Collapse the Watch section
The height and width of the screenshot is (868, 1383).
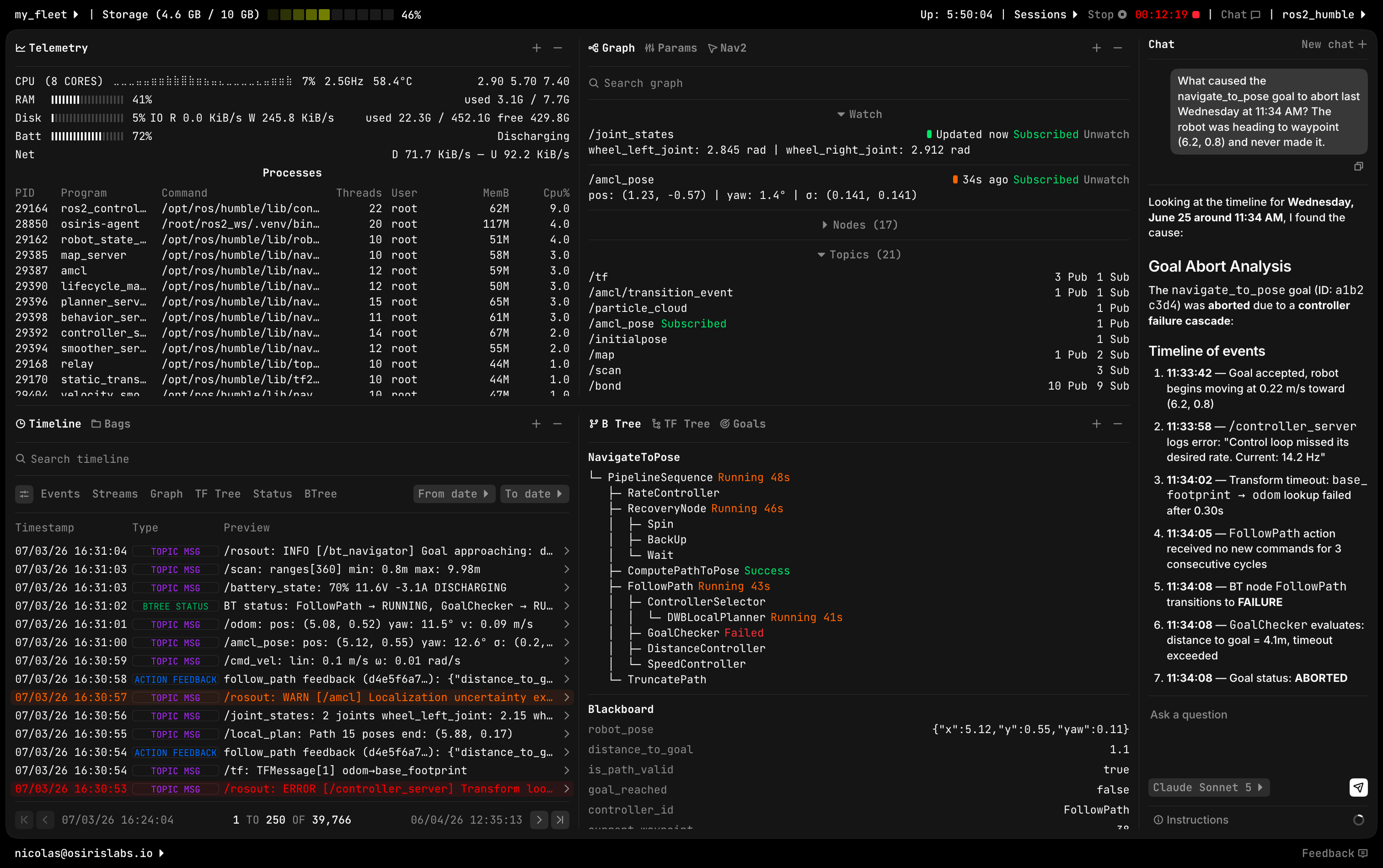pyautogui.click(x=859, y=114)
